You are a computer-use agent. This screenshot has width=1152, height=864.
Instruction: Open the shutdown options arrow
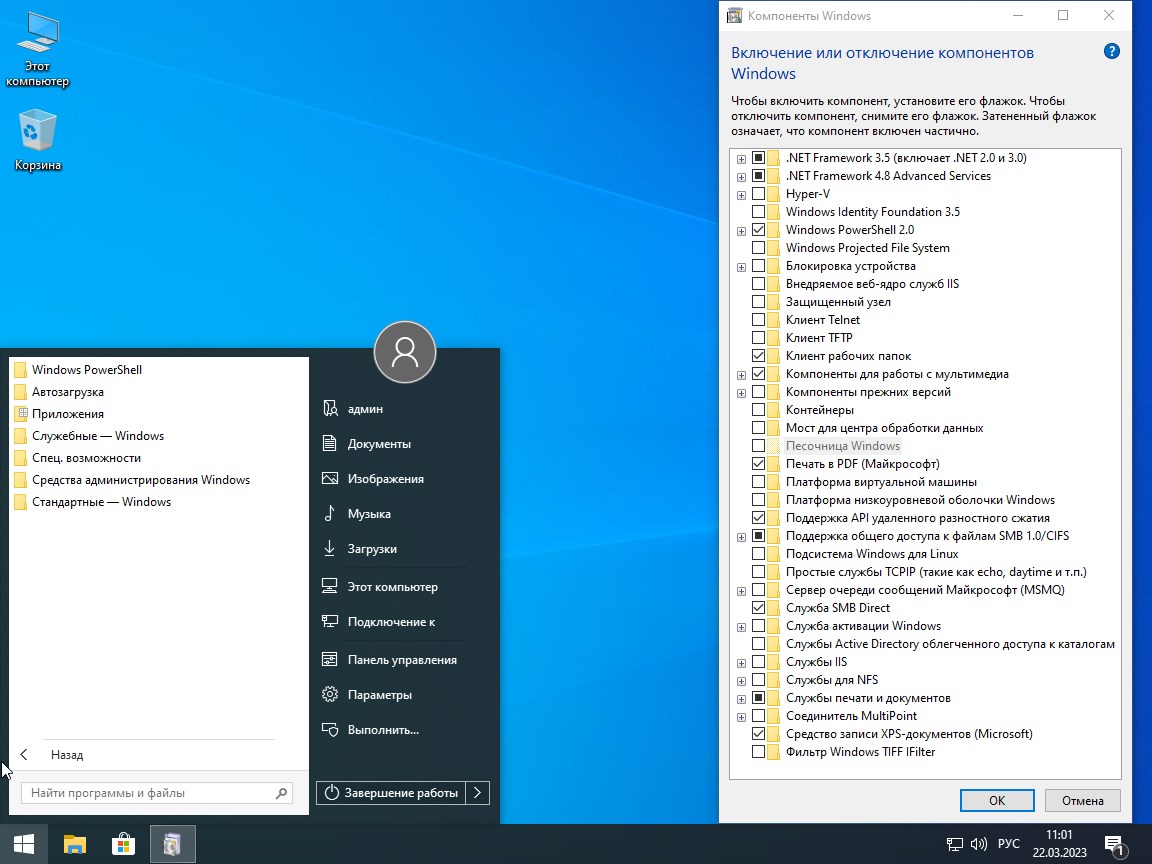coord(478,793)
